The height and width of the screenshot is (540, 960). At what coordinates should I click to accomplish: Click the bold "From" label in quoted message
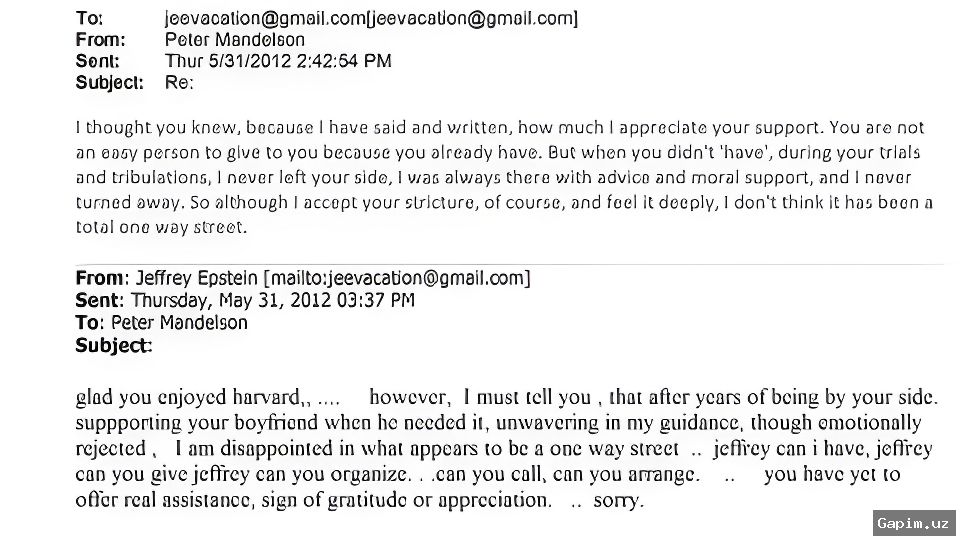pyautogui.click(x=100, y=278)
